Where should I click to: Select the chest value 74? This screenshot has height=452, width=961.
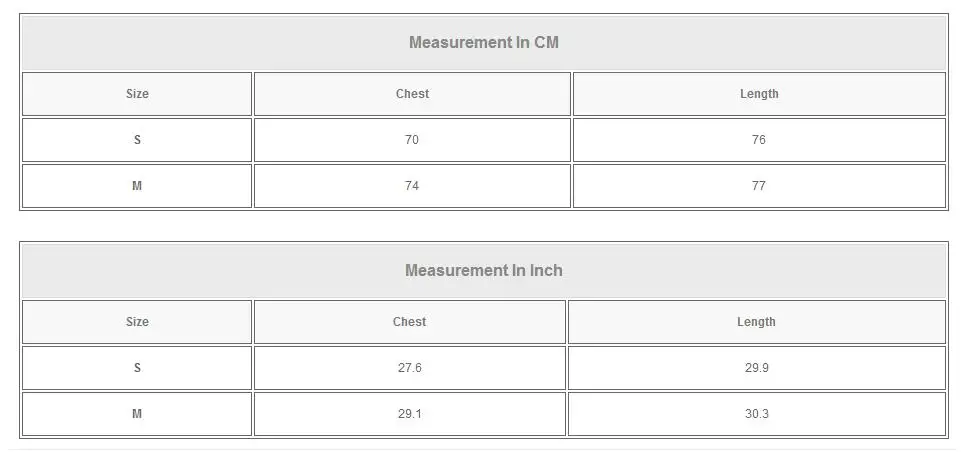click(x=412, y=186)
